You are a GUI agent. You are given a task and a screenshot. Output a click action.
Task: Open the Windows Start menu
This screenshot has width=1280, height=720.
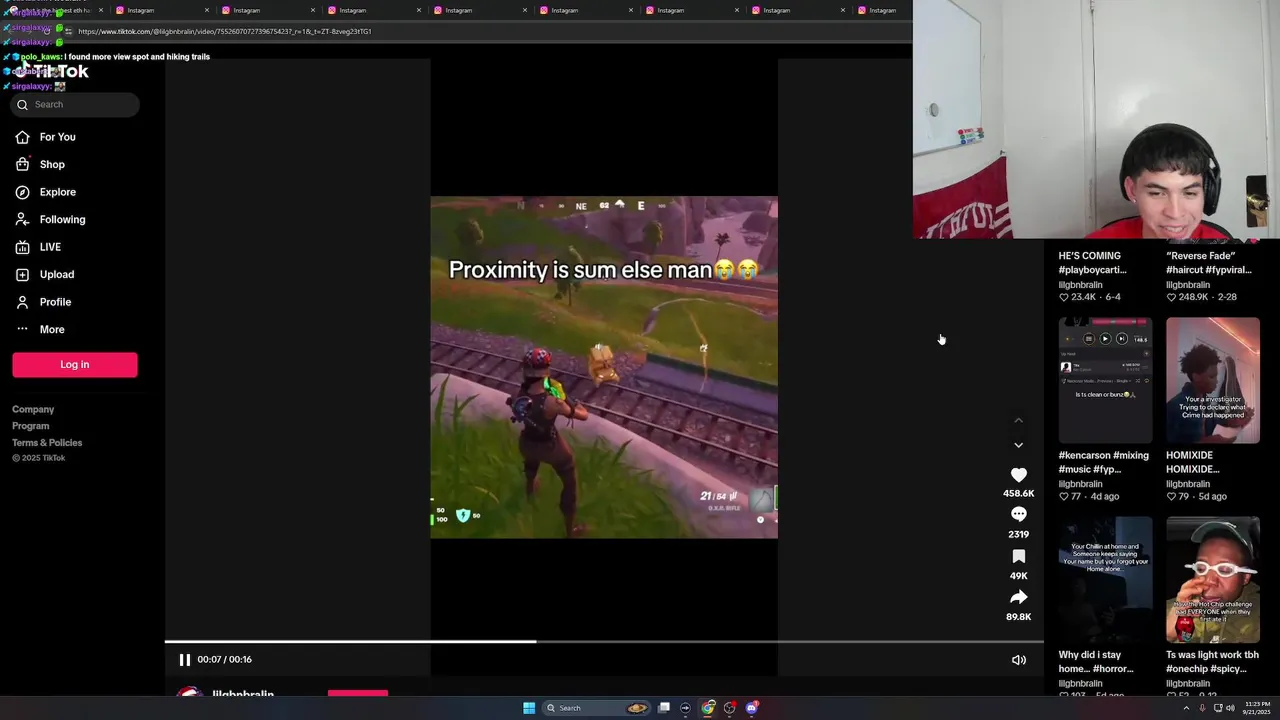pos(529,708)
